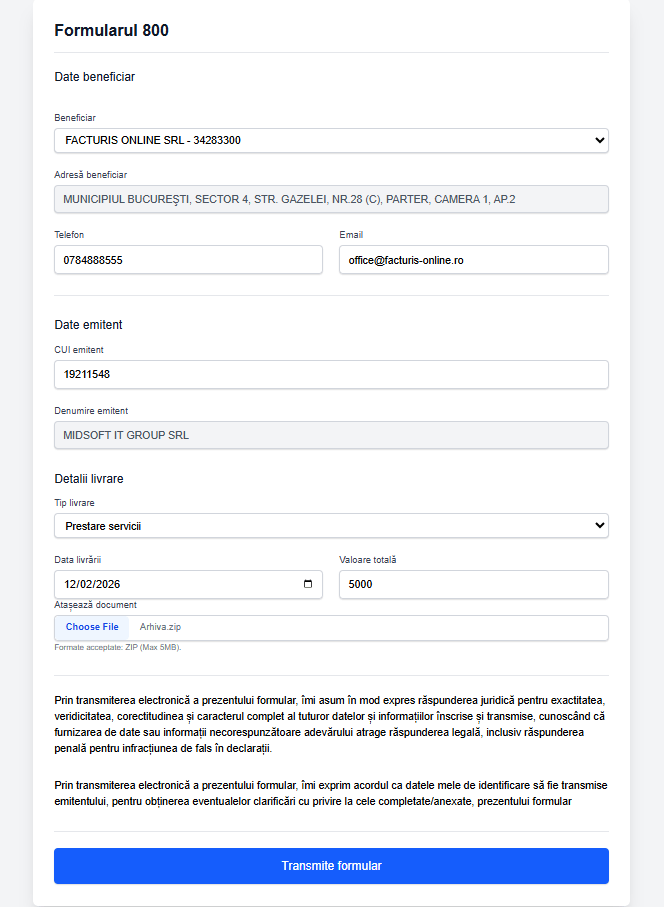Open the Tip livrare dropdown
The height and width of the screenshot is (907, 664).
pos(330,525)
